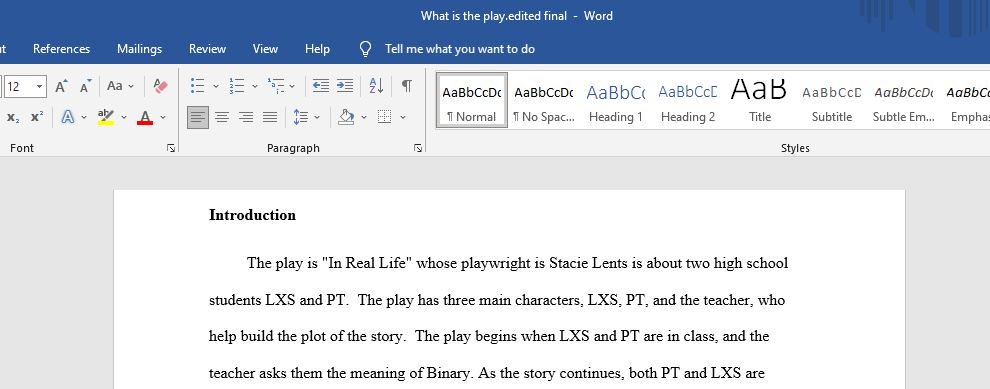Click the Introduction heading text
This screenshot has height=389, width=990.
point(252,215)
